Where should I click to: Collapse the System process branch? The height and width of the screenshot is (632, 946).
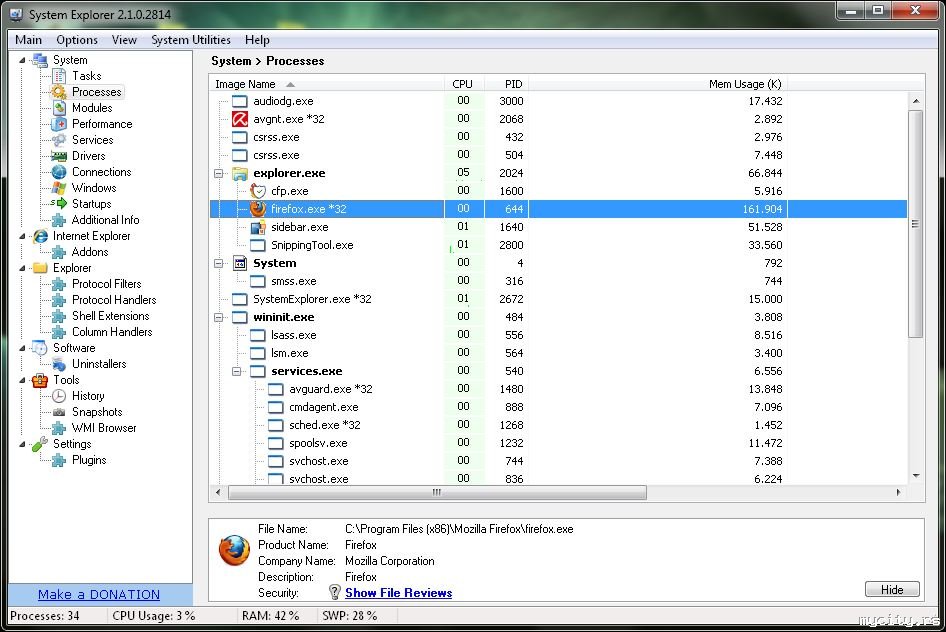pos(218,264)
